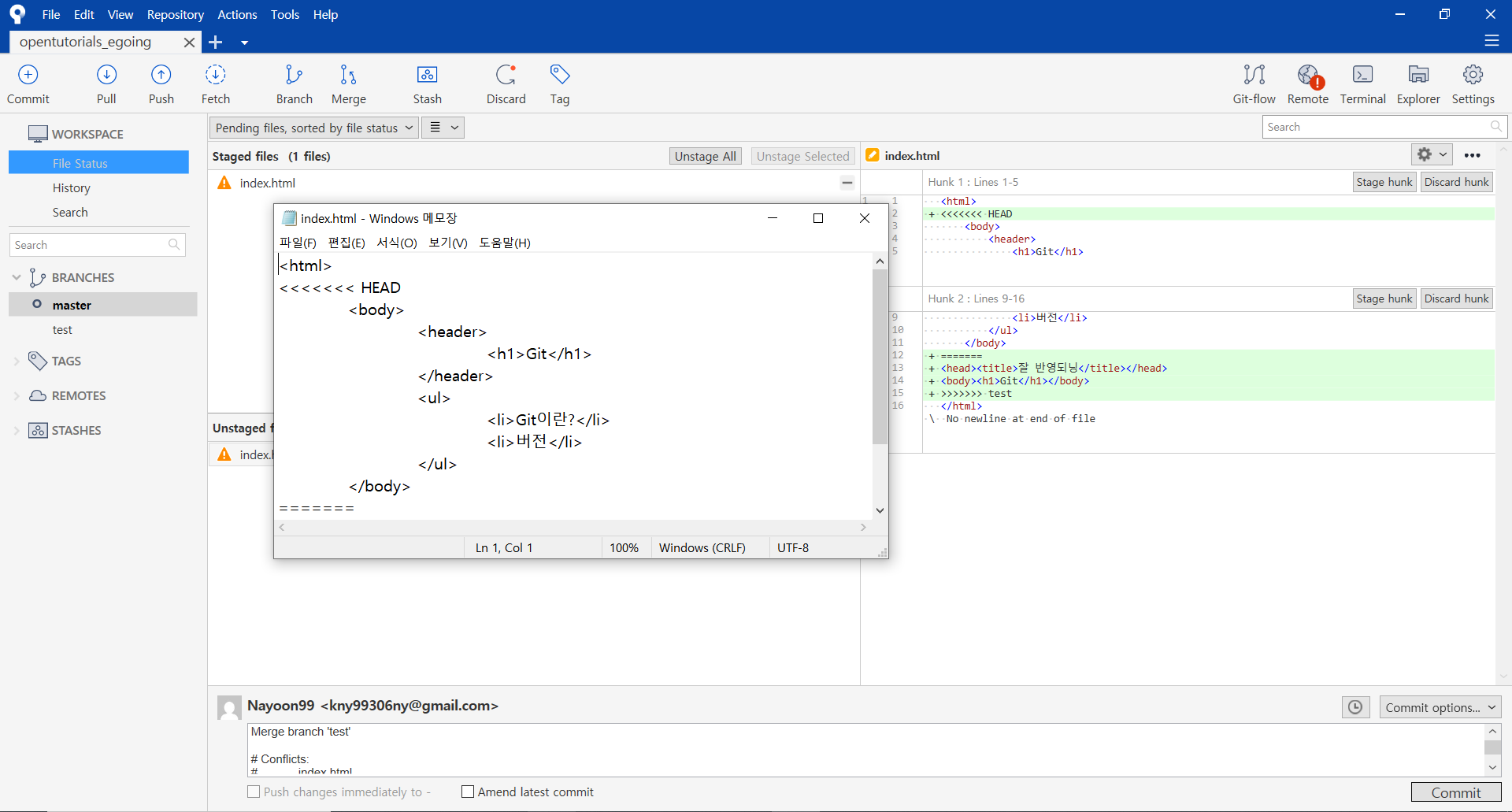Click the magnifier in sidebar search

[174, 245]
